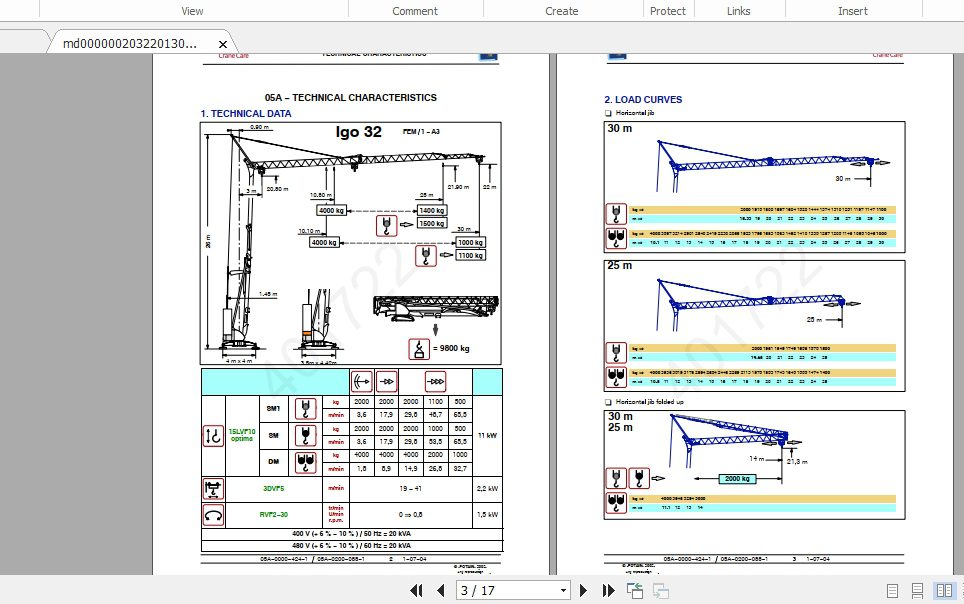Click the previous view history icon
The height and width of the screenshot is (604, 964).
tap(635, 590)
